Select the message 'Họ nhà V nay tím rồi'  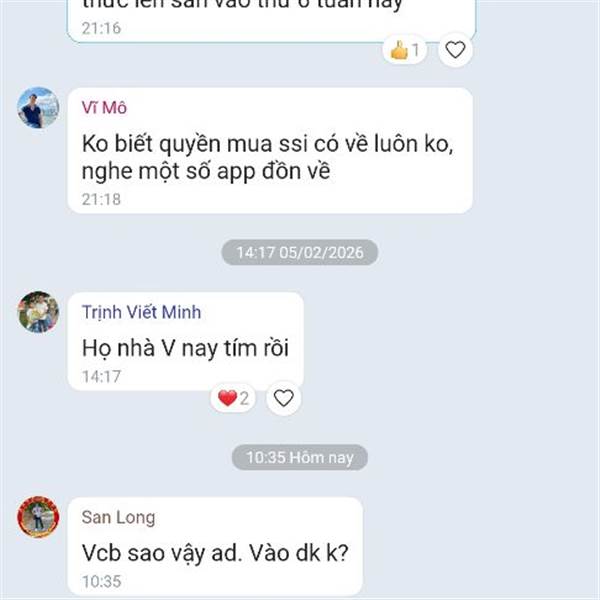tap(186, 341)
